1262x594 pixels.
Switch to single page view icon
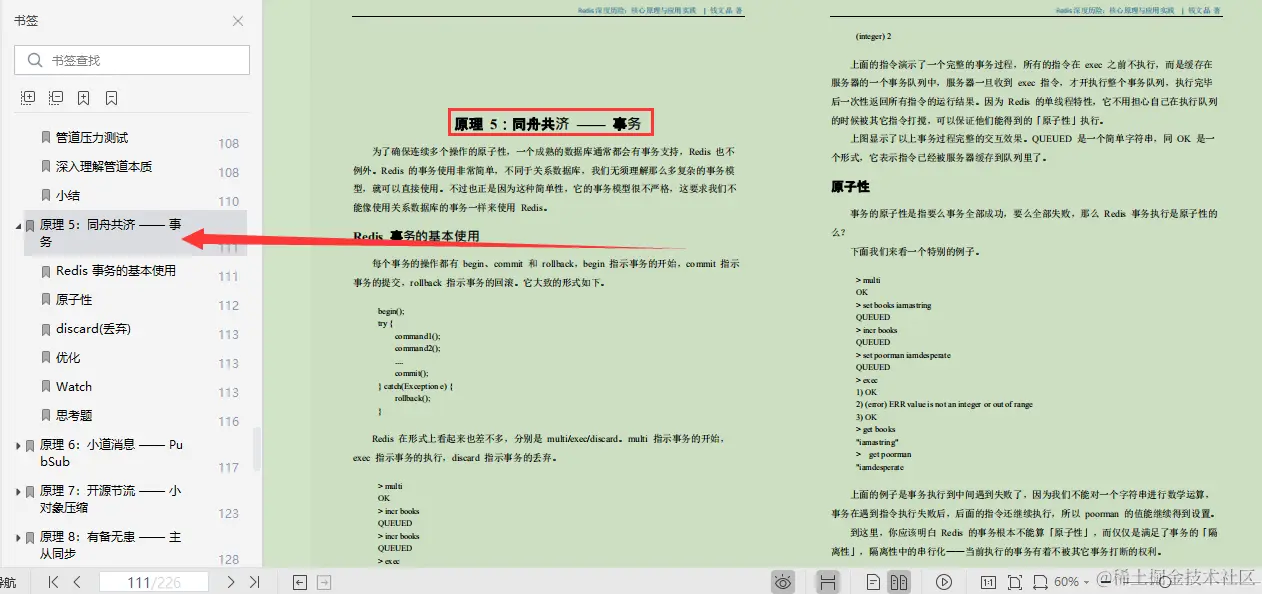coord(874,582)
